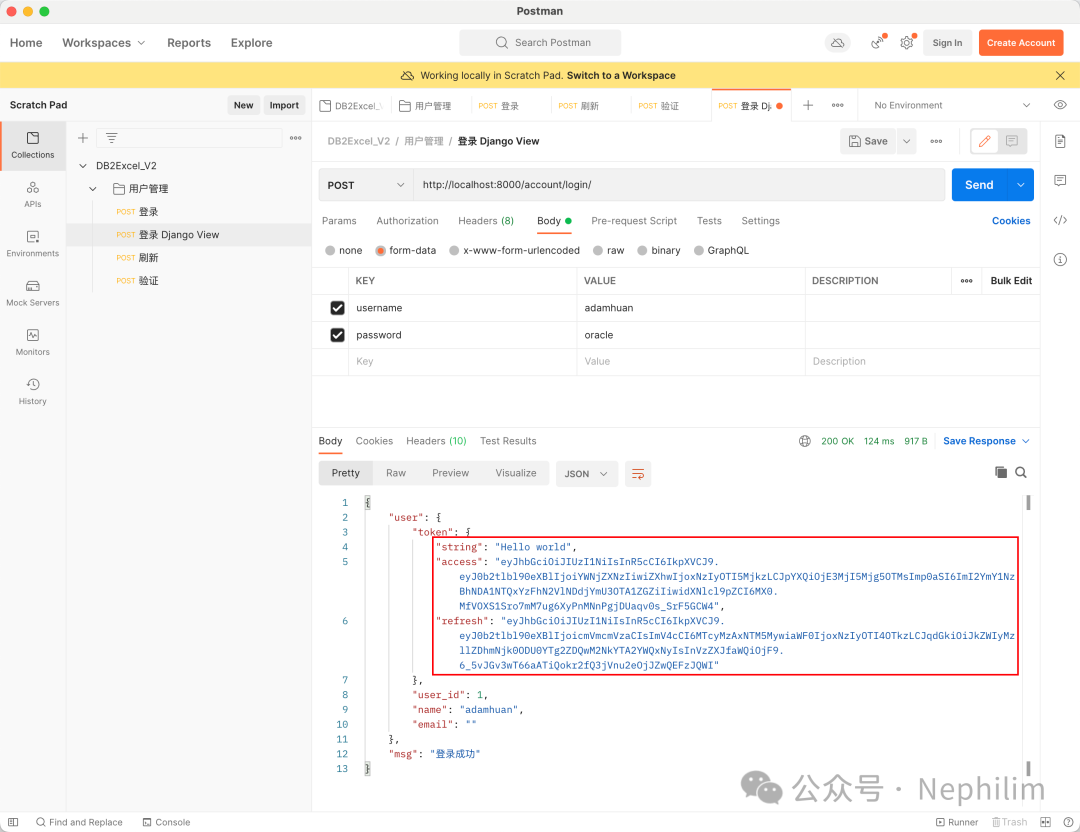Open the help icon in status bar

tap(1068, 822)
